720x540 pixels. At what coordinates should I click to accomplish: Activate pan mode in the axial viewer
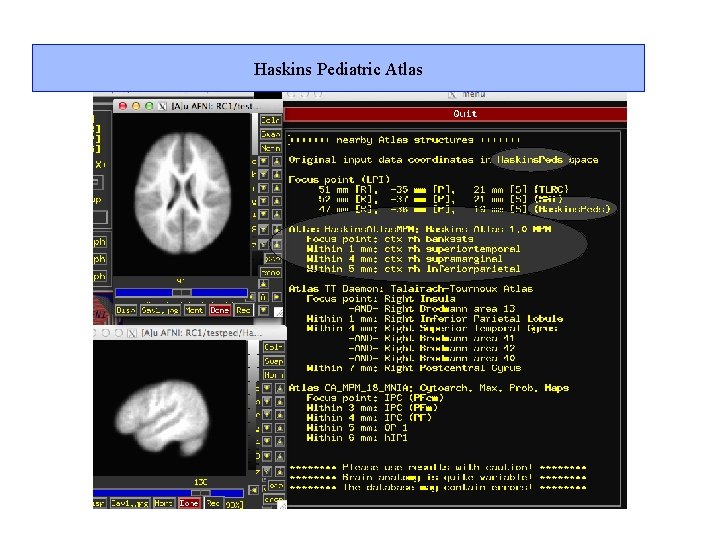[273, 259]
